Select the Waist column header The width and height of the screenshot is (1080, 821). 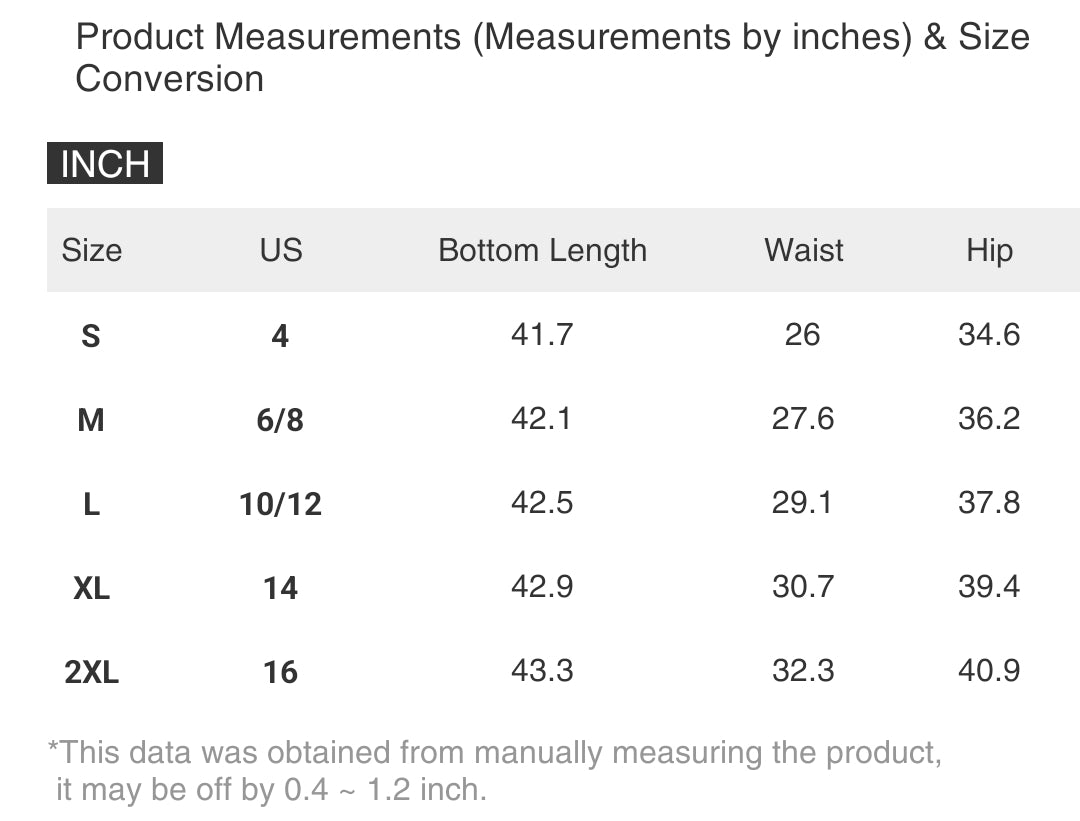(803, 250)
